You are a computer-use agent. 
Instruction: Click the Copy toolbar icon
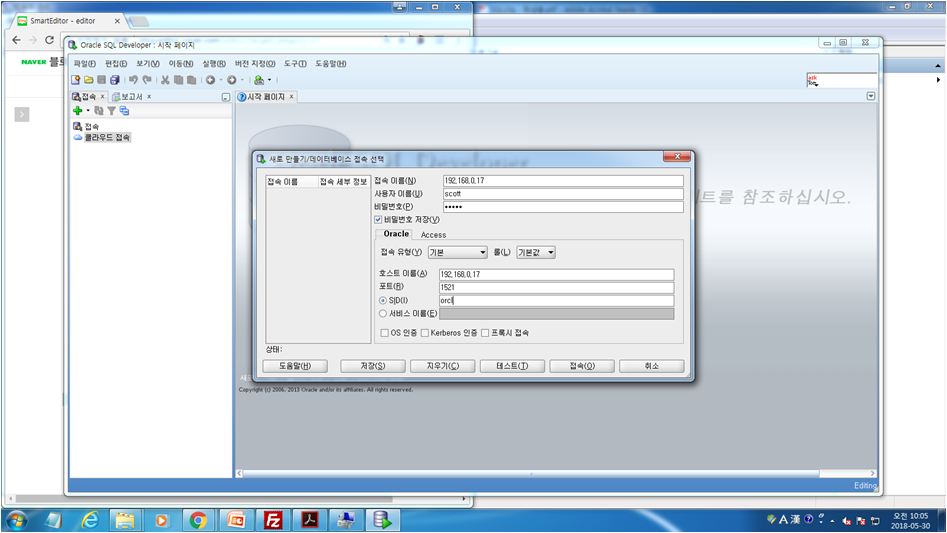pyautogui.click(x=178, y=80)
